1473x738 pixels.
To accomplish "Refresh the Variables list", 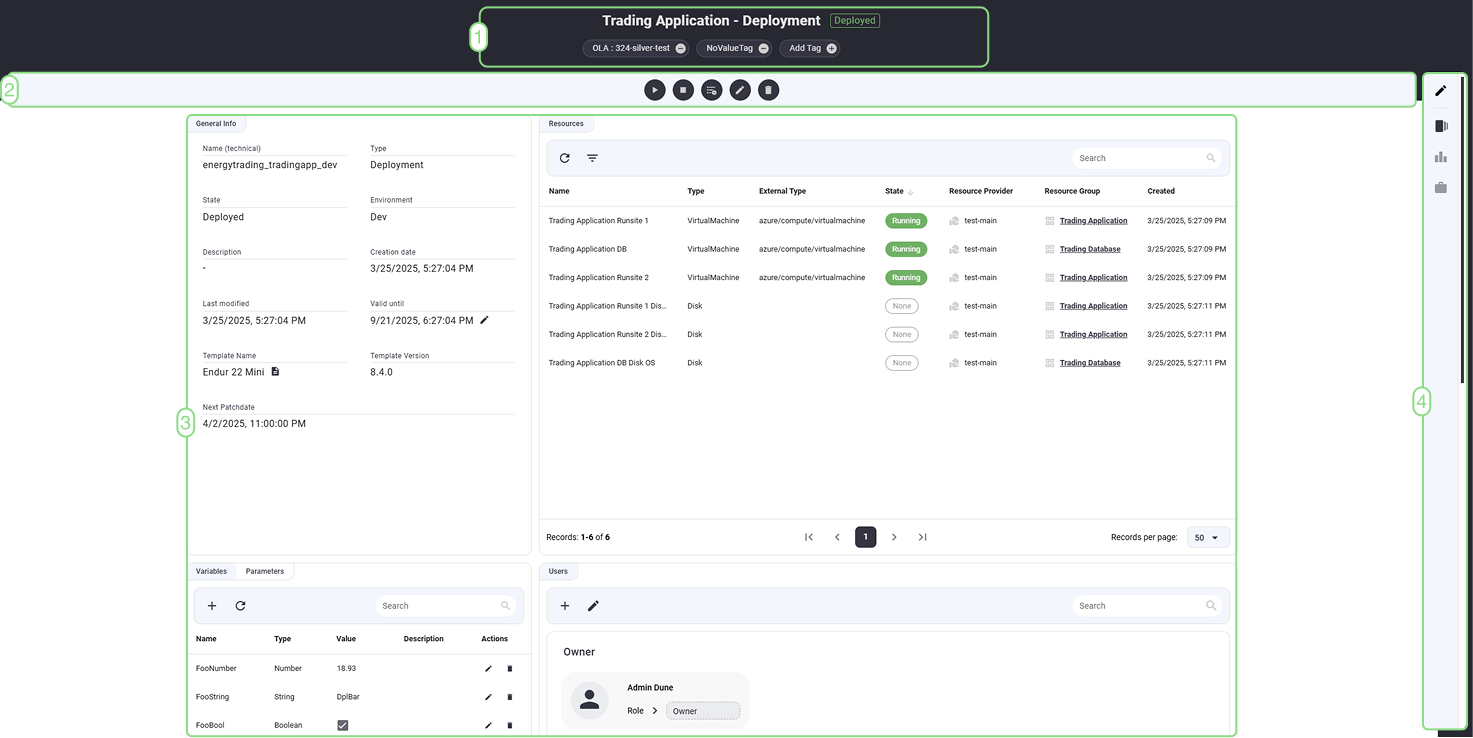I will pos(240,605).
